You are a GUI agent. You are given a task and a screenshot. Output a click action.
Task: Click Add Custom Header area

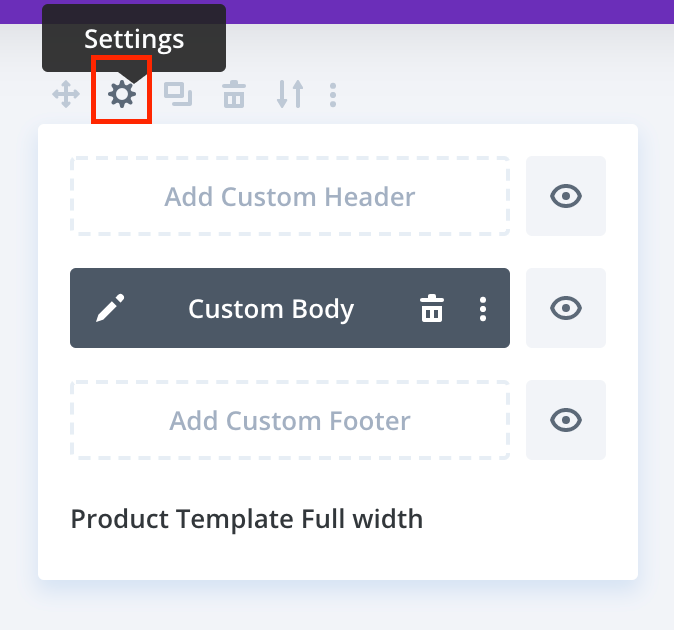(x=290, y=196)
